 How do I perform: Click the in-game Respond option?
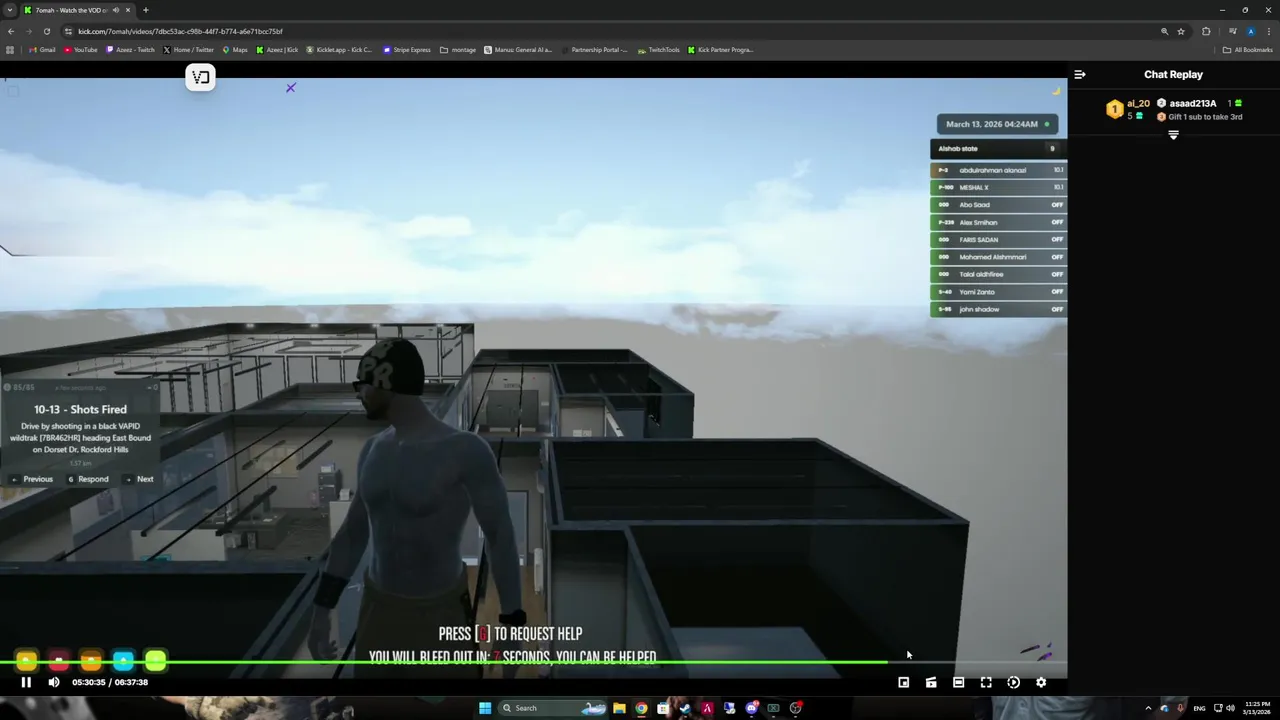click(x=93, y=479)
